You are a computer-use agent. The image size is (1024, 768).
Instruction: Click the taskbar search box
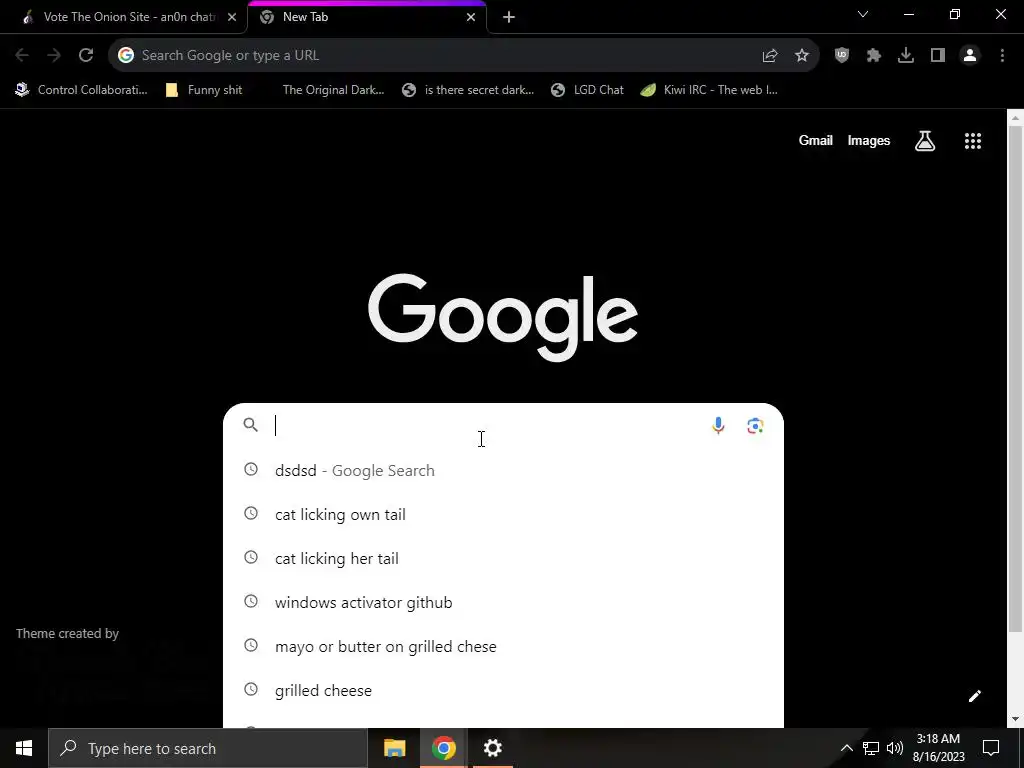click(208, 748)
